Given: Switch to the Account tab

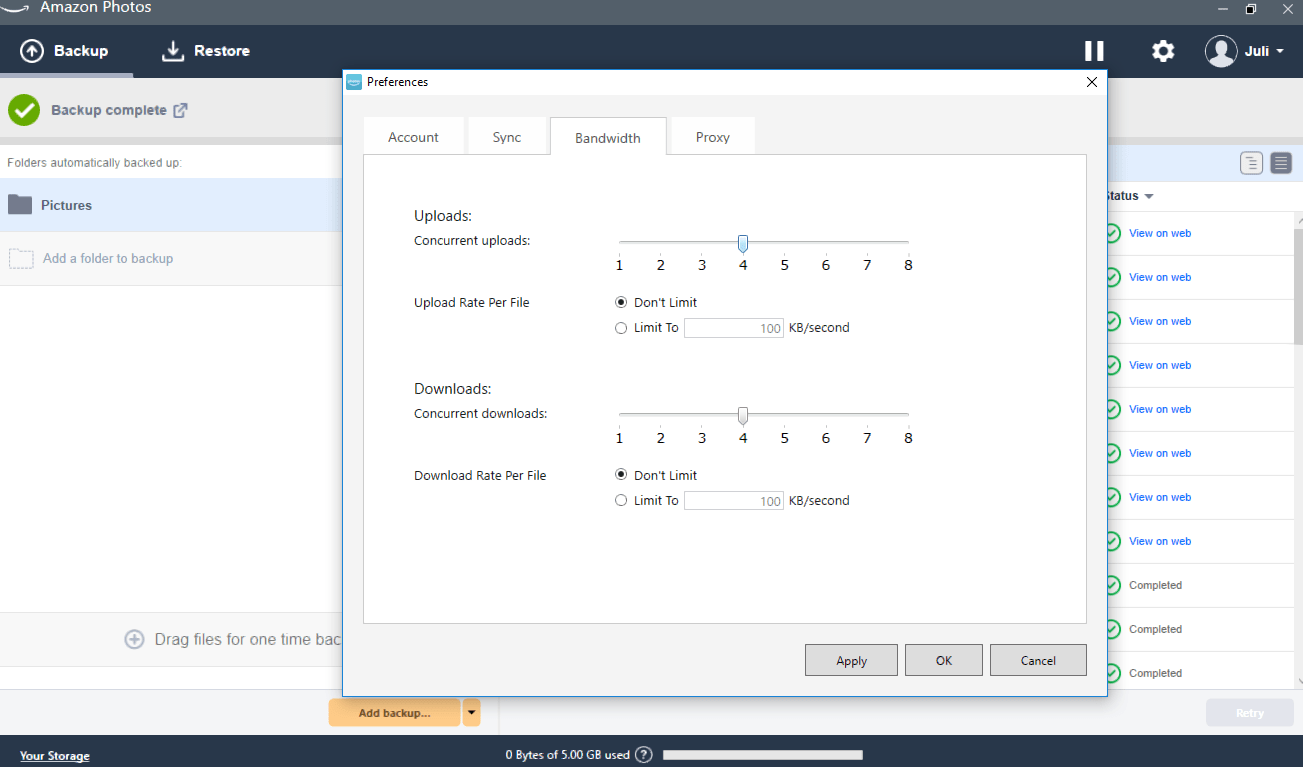Looking at the screenshot, I should pos(414,137).
